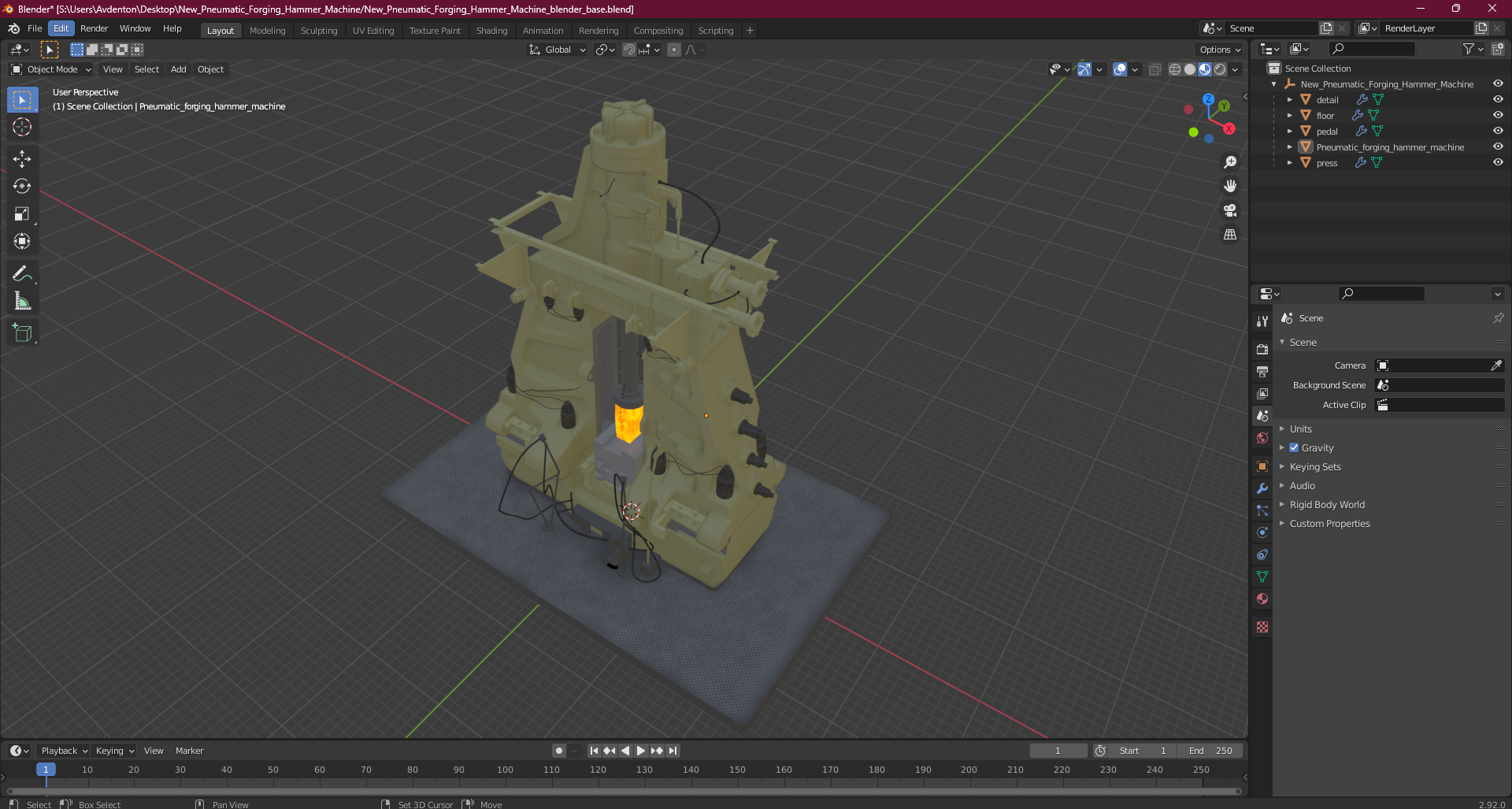Expand the Audio panel
The width and height of the screenshot is (1512, 809).
click(x=1302, y=486)
